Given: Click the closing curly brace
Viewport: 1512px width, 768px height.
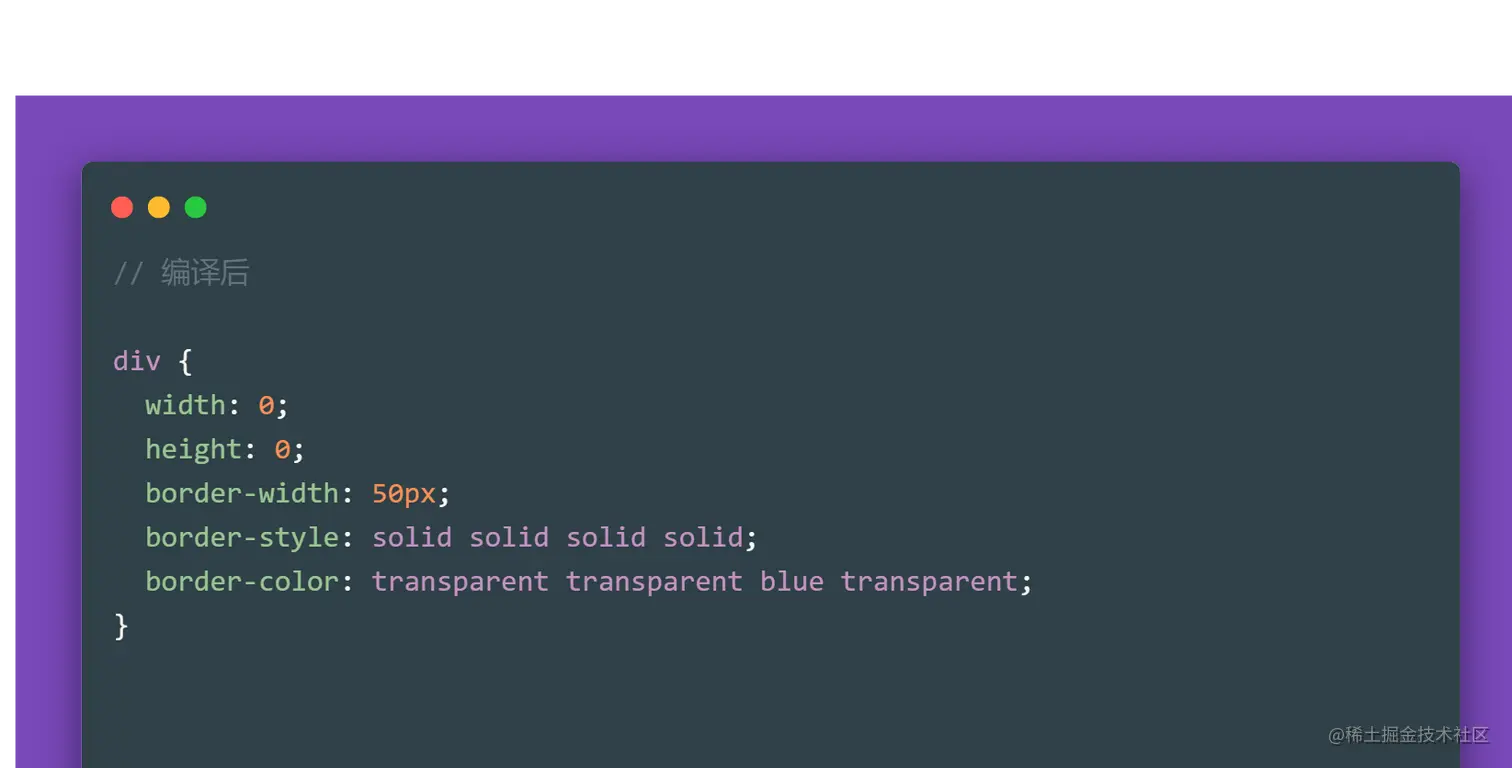Looking at the screenshot, I should point(121,626).
